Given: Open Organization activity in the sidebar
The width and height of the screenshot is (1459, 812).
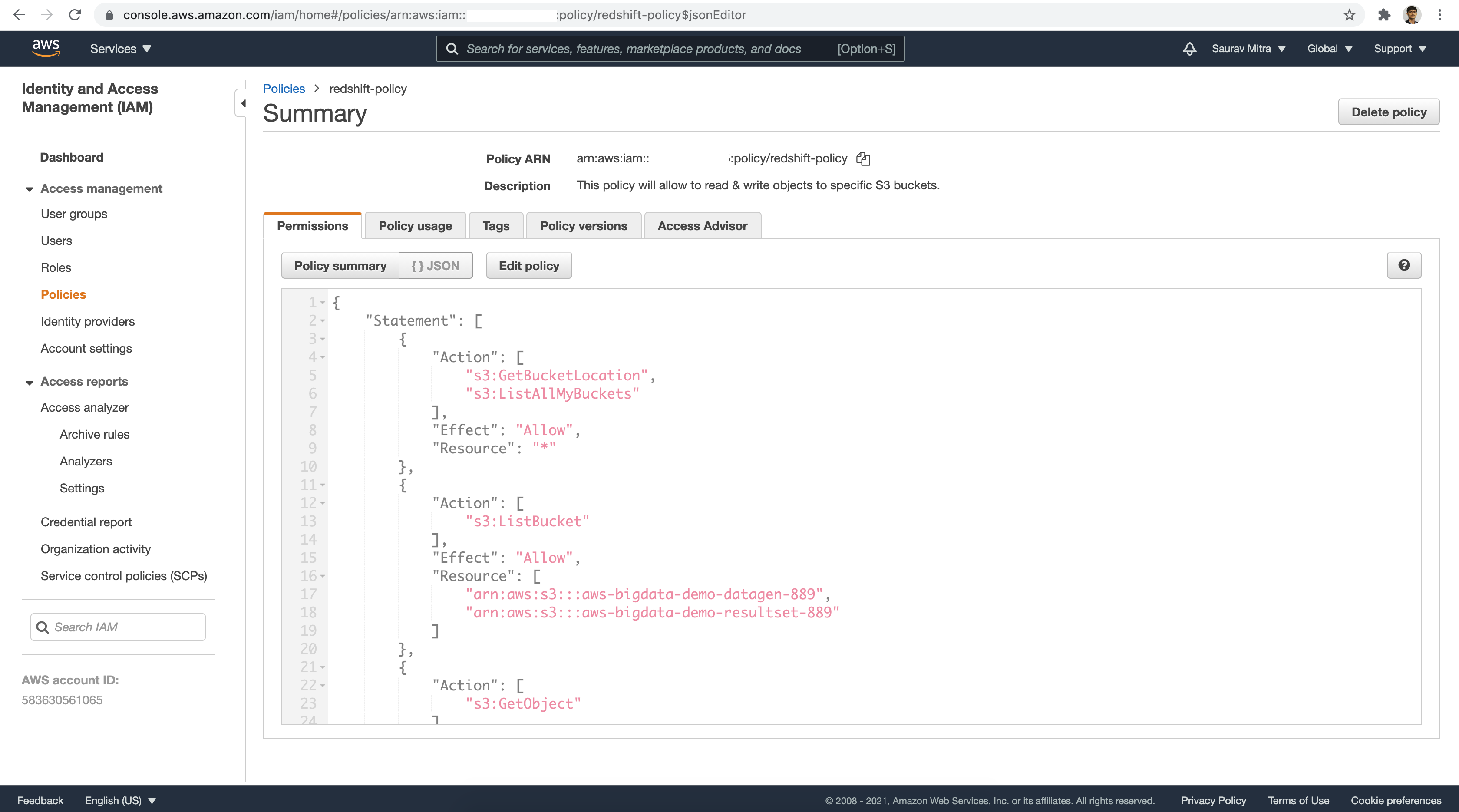Looking at the screenshot, I should (x=96, y=549).
